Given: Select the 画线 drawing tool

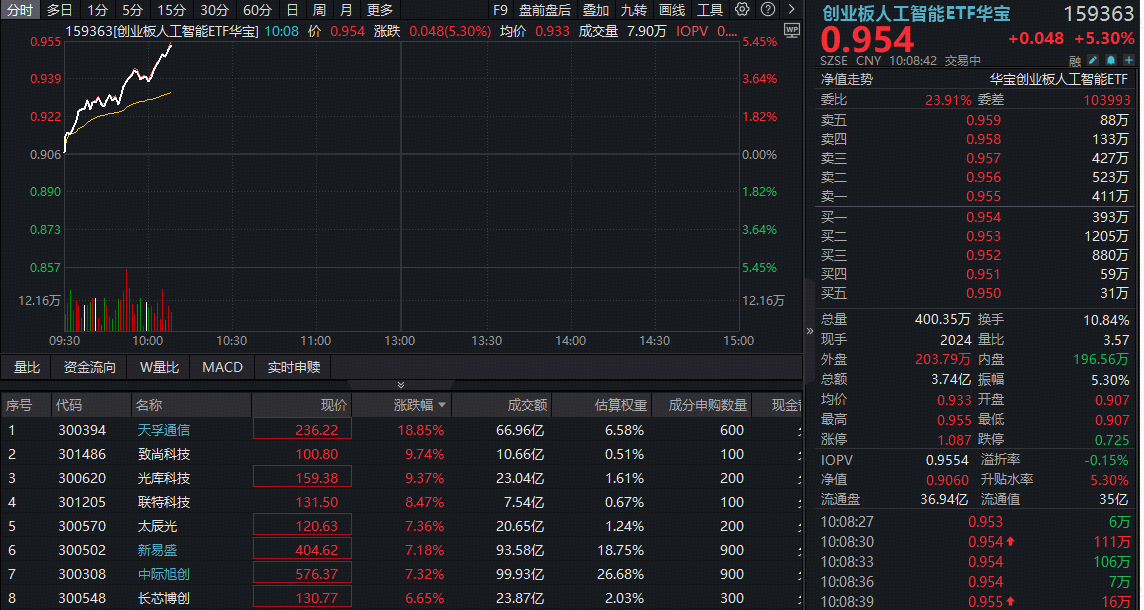Looking at the screenshot, I should 670,9.
